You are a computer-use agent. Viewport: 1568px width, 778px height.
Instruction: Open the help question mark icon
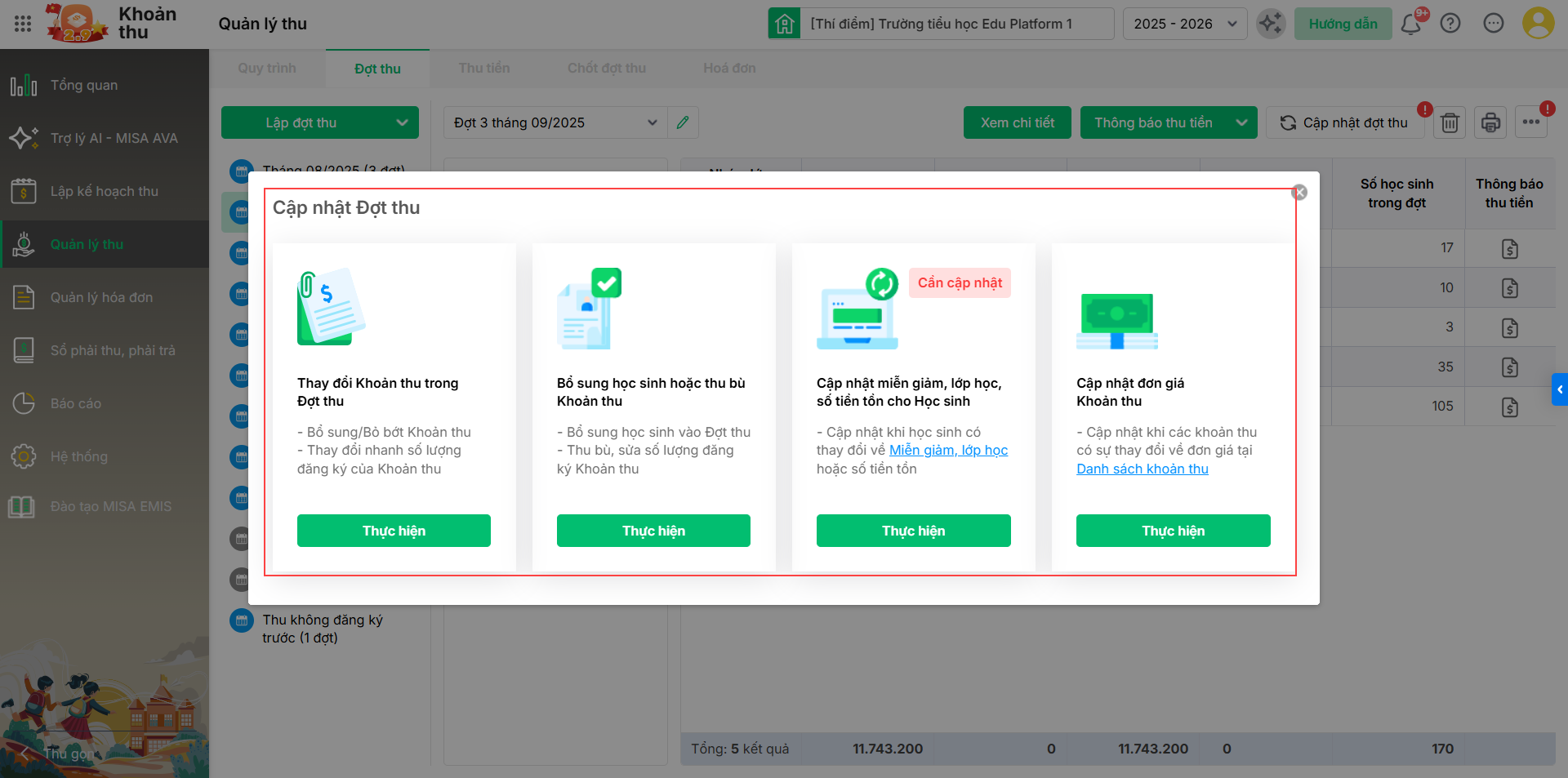point(1450,24)
